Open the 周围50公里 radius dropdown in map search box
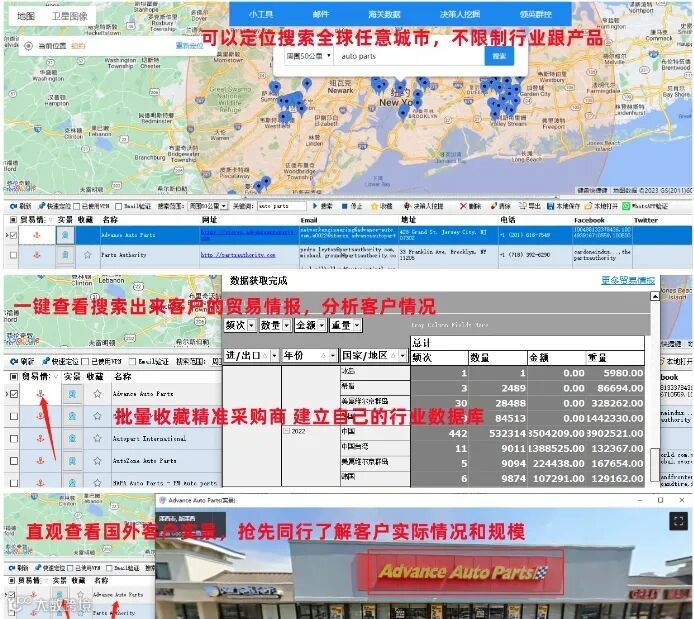Viewport: 694px width, 619px height. (308, 56)
